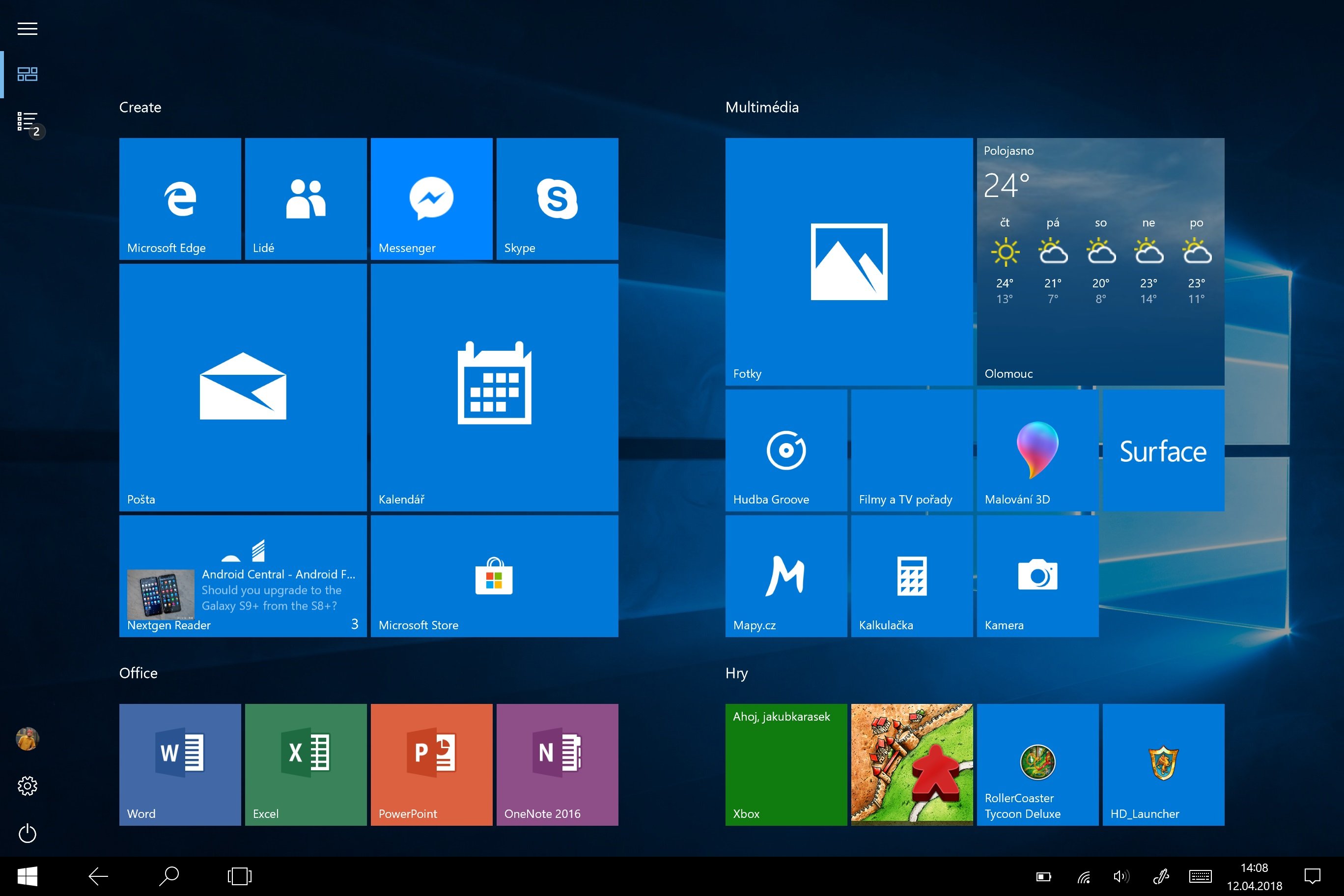
Task: Launch the Excel tile
Action: point(306,764)
